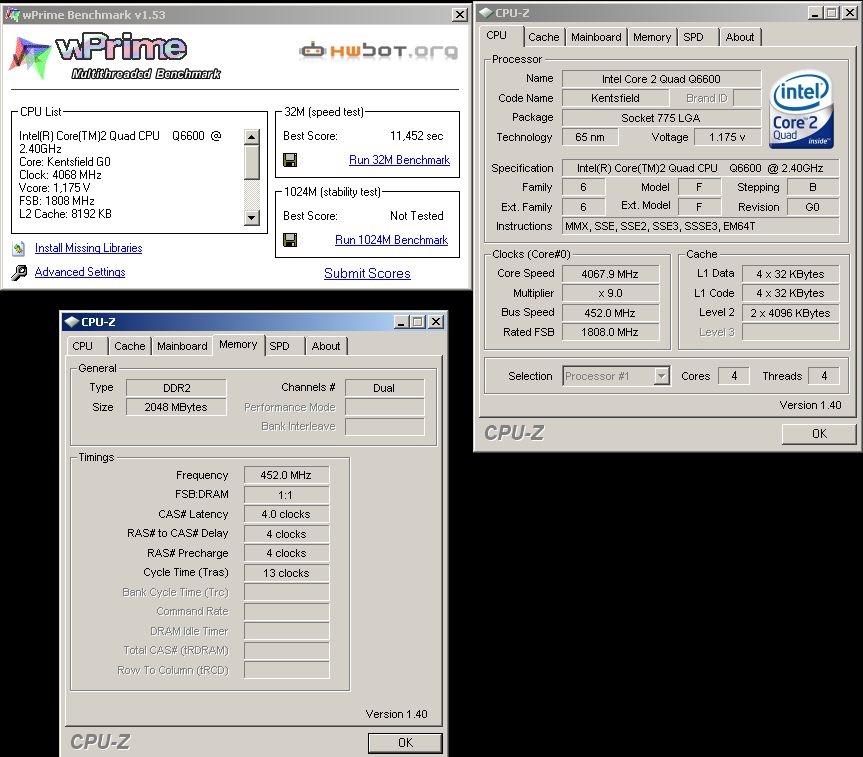This screenshot has width=863, height=757.
Task: Click the Bus Speed 452.0 MHz field
Action: [x=610, y=313]
